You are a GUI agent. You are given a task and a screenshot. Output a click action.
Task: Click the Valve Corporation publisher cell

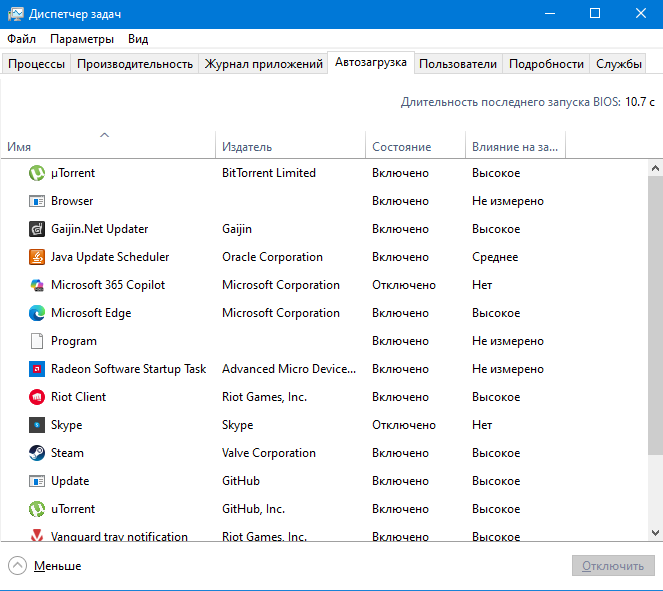[x=269, y=453]
